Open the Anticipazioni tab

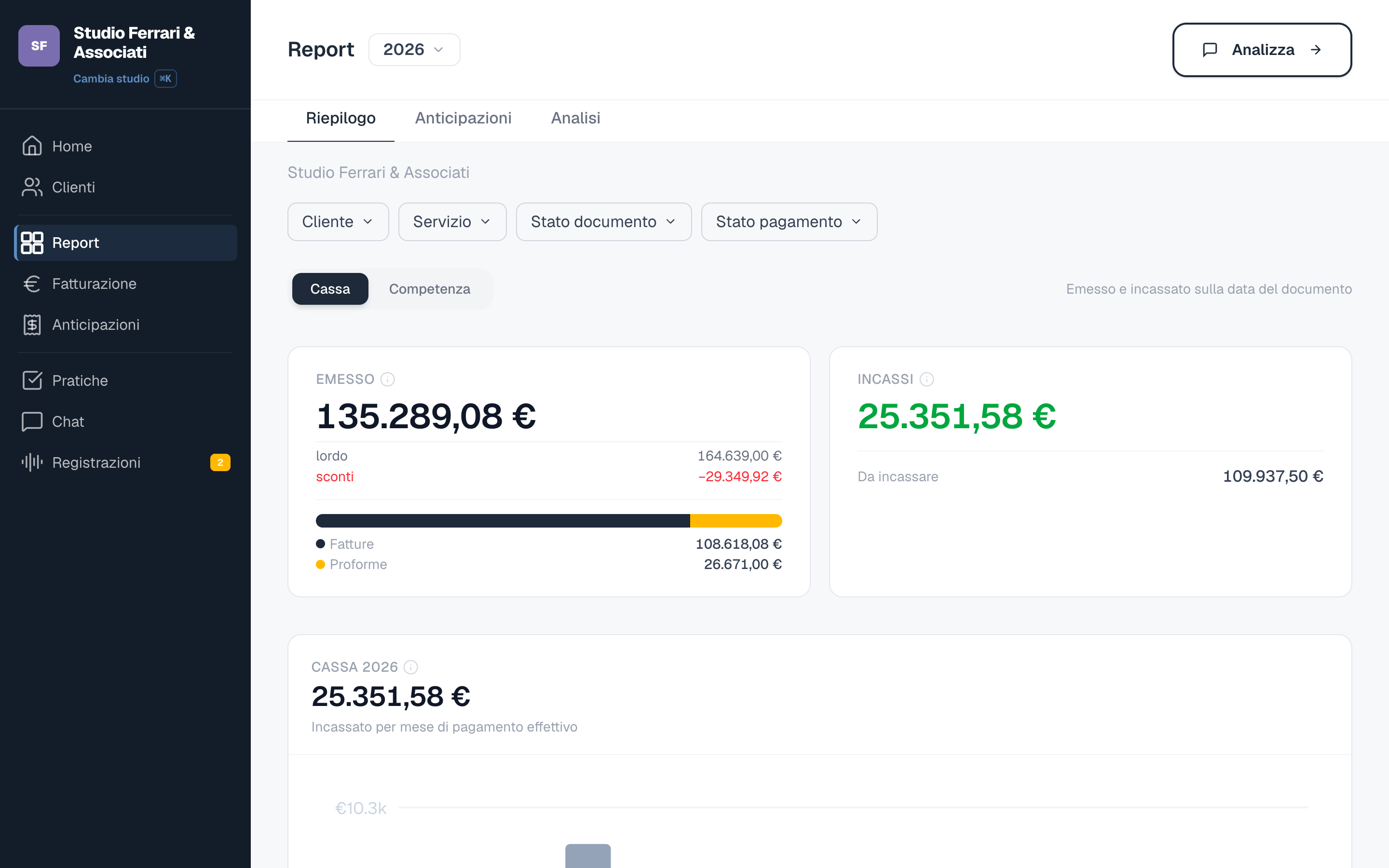coord(463,118)
